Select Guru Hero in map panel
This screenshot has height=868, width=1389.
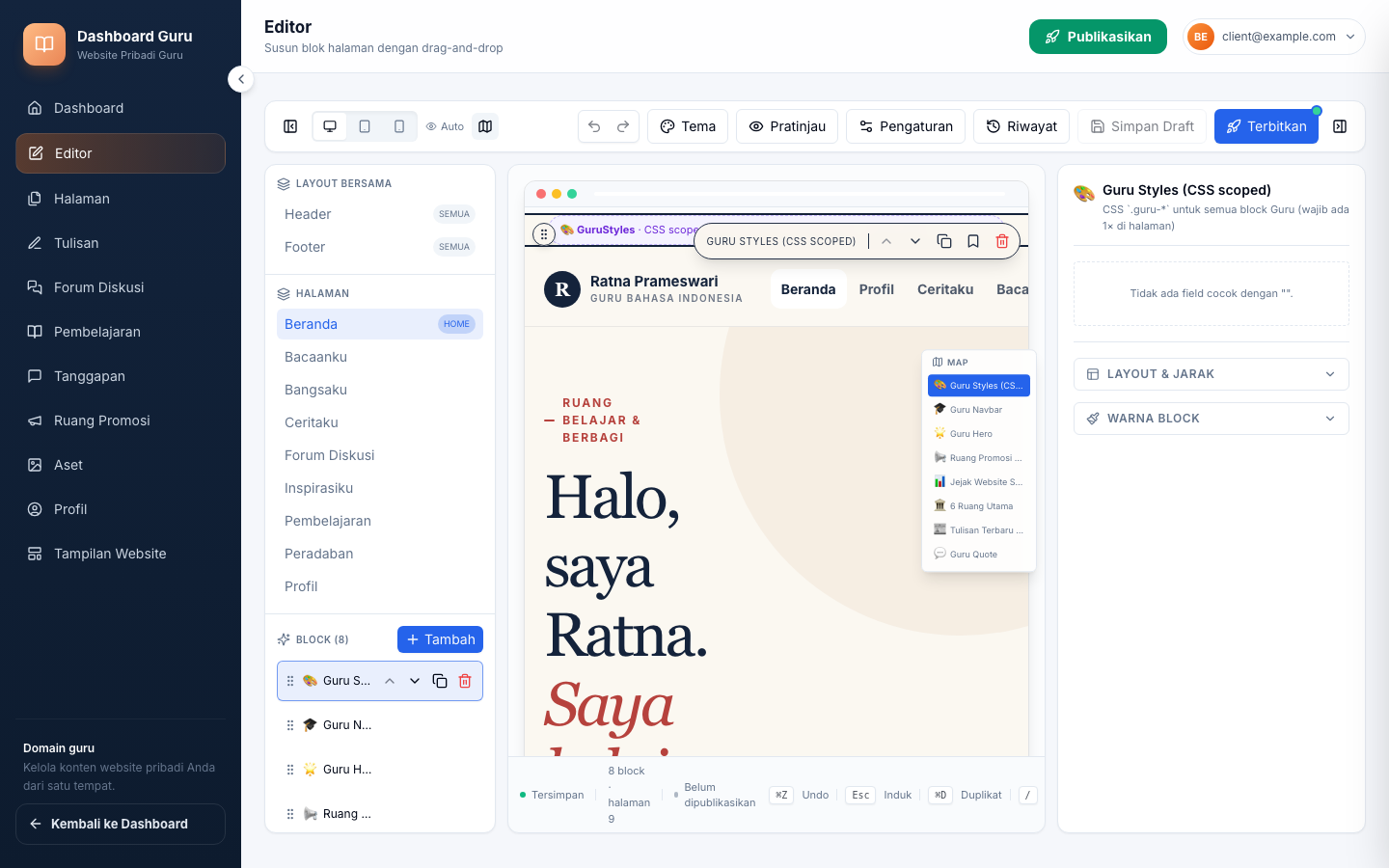coord(979,434)
